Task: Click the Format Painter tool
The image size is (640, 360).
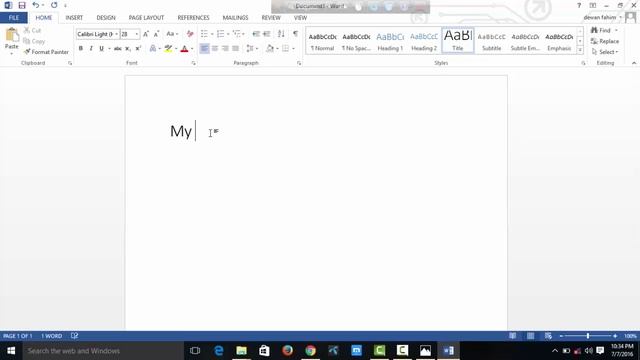Action: 46,52
